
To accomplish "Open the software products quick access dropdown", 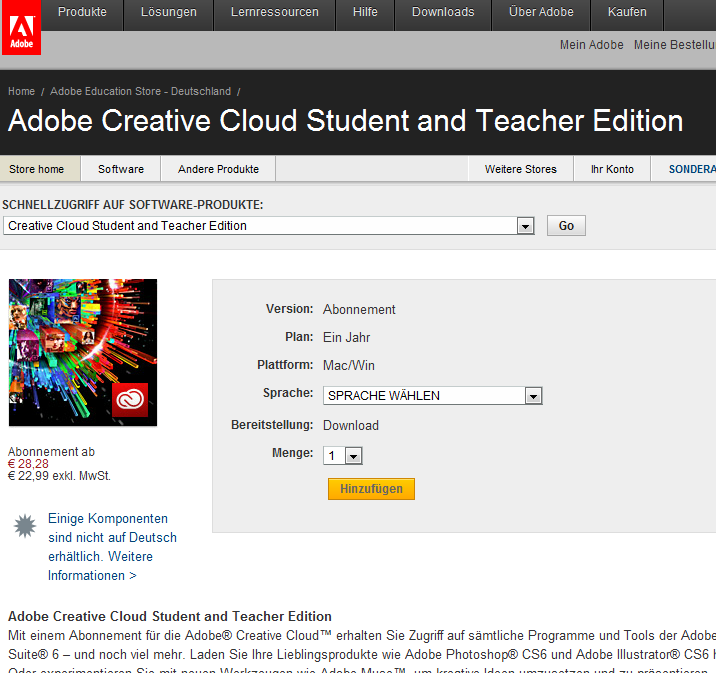I will [x=268, y=226].
